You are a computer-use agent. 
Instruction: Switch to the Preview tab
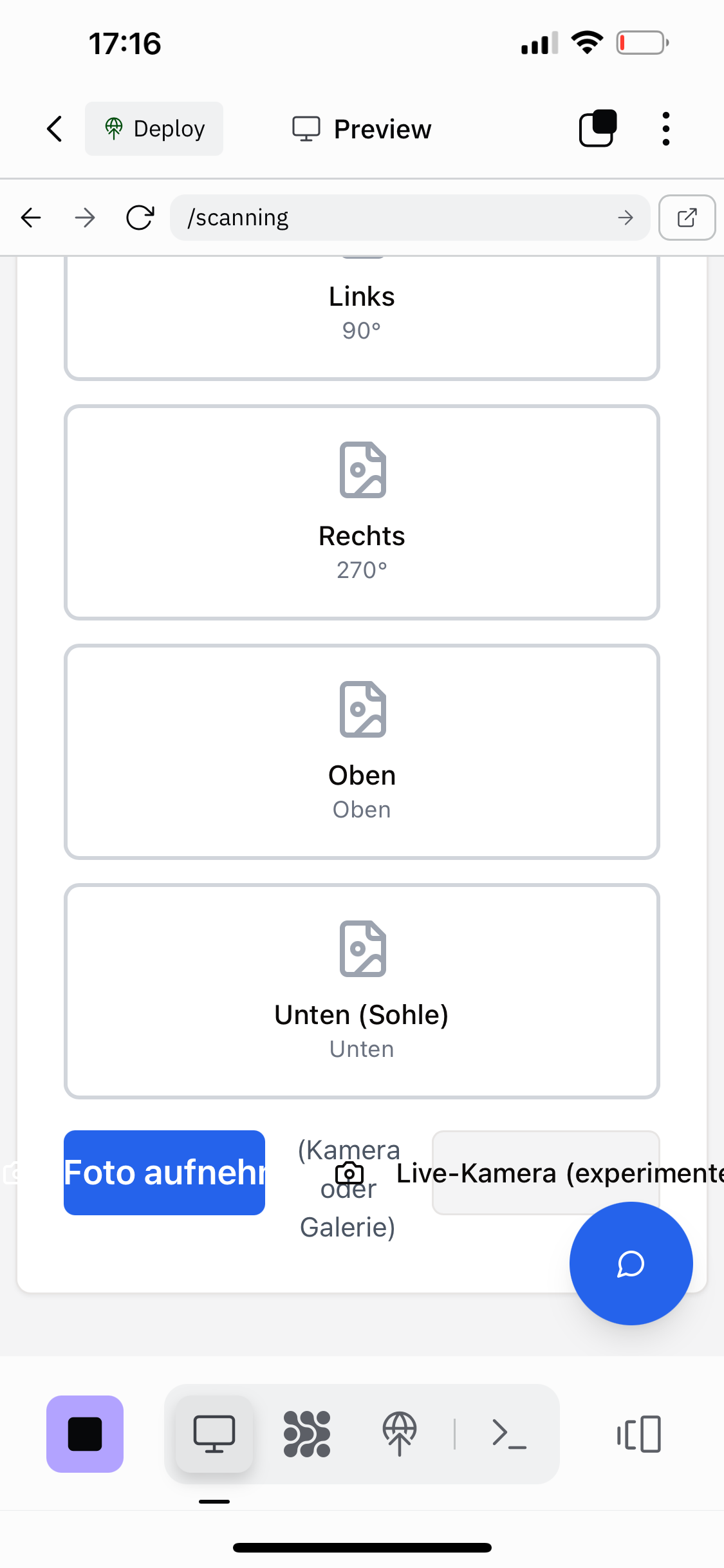362,129
